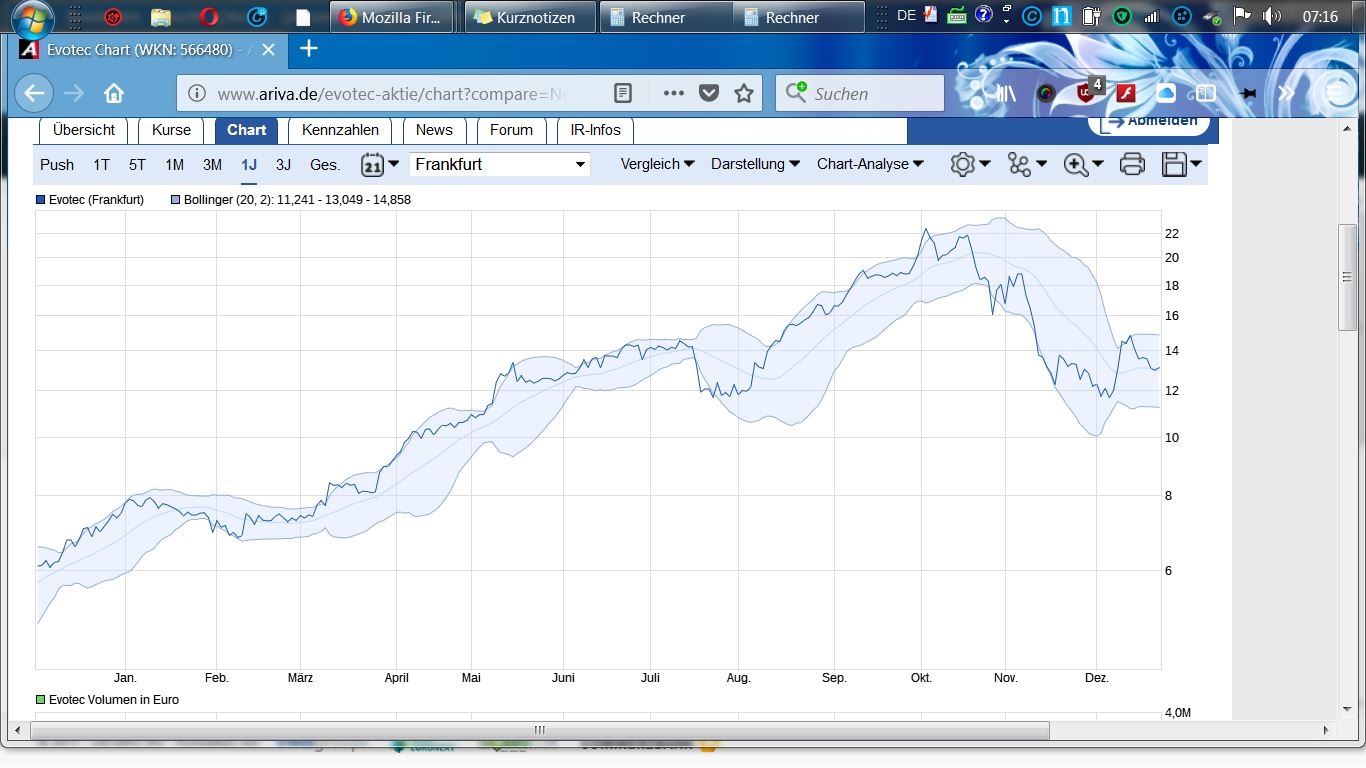The image size is (1366, 768).
Task: Open the calendar date picker icon
Action: (x=370, y=164)
